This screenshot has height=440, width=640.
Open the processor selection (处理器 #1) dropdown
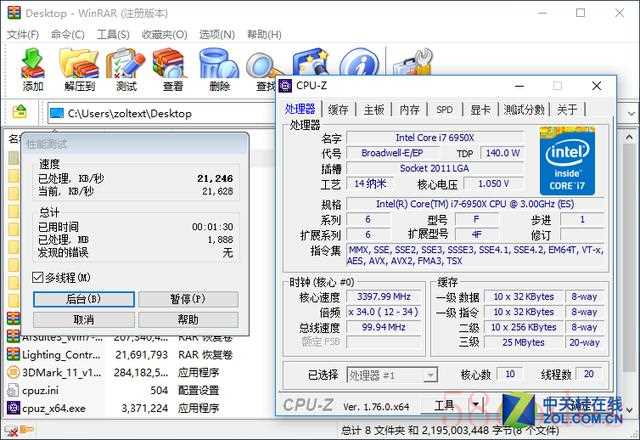tap(430, 375)
